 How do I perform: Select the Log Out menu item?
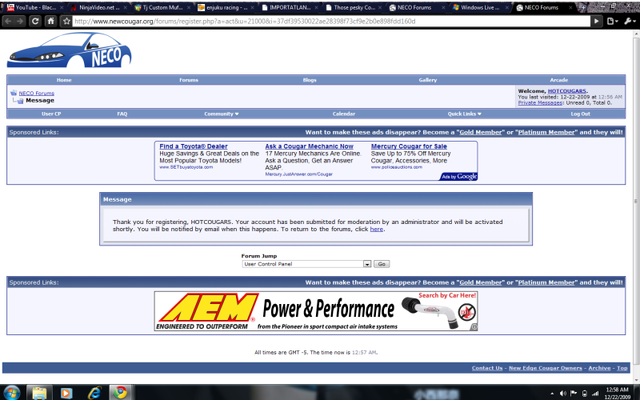click(x=580, y=114)
